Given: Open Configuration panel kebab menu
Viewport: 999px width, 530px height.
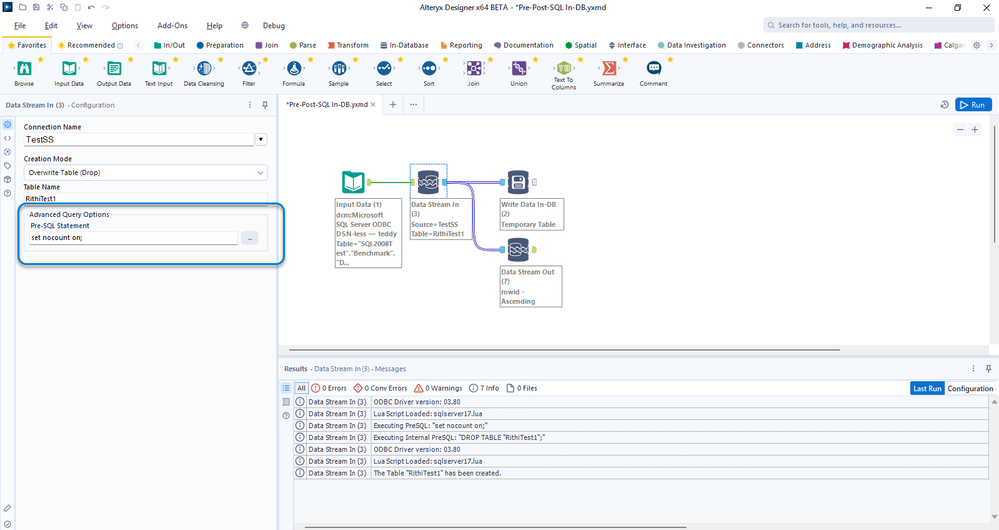Looking at the screenshot, I should (250, 105).
